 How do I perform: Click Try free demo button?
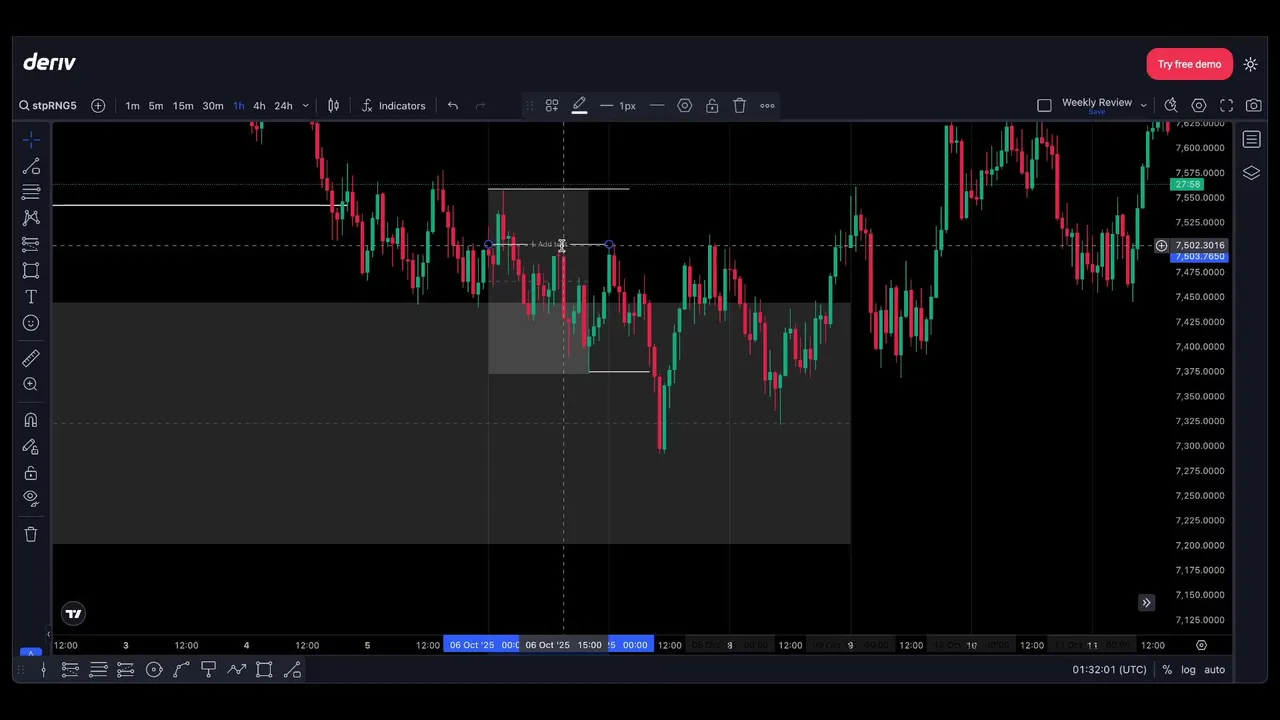(1190, 64)
